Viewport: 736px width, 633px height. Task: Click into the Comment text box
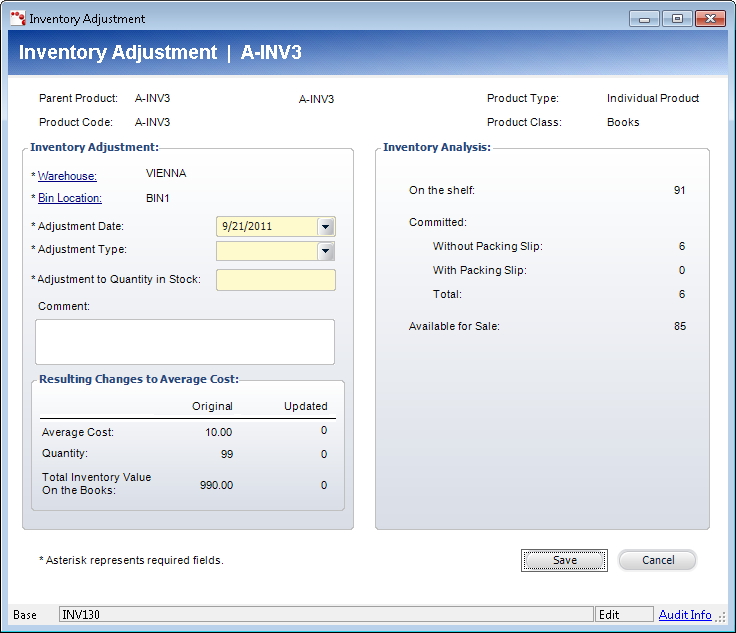(185, 342)
